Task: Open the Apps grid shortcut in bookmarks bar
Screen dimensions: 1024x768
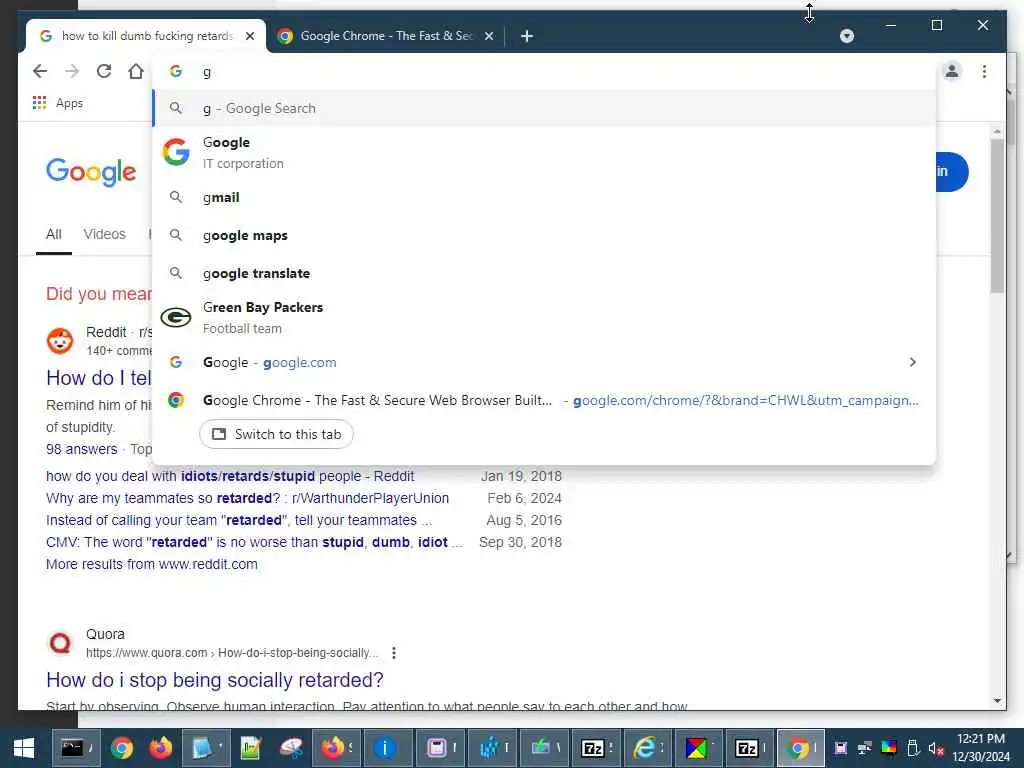Action: tap(57, 103)
